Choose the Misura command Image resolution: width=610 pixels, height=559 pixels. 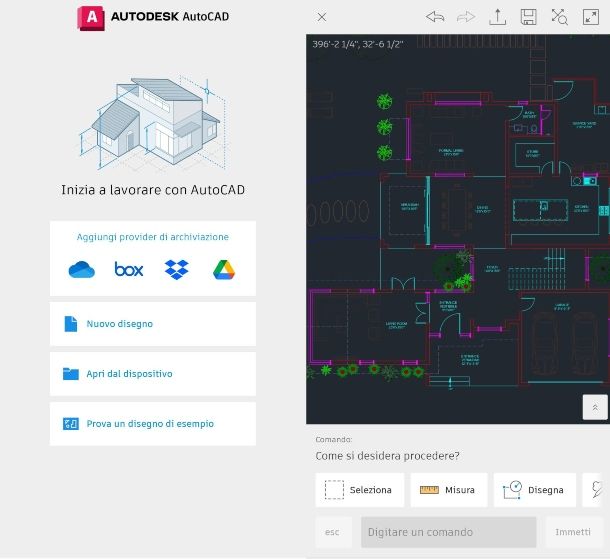pos(449,490)
